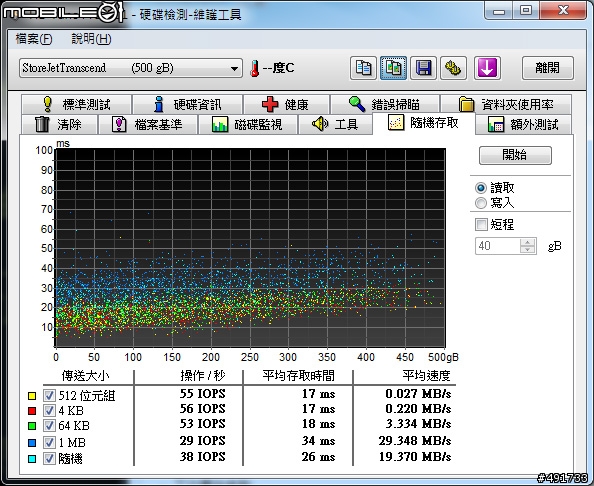594x486 pixels.
Task: Open the 健康 health tab
Action: coord(286,104)
